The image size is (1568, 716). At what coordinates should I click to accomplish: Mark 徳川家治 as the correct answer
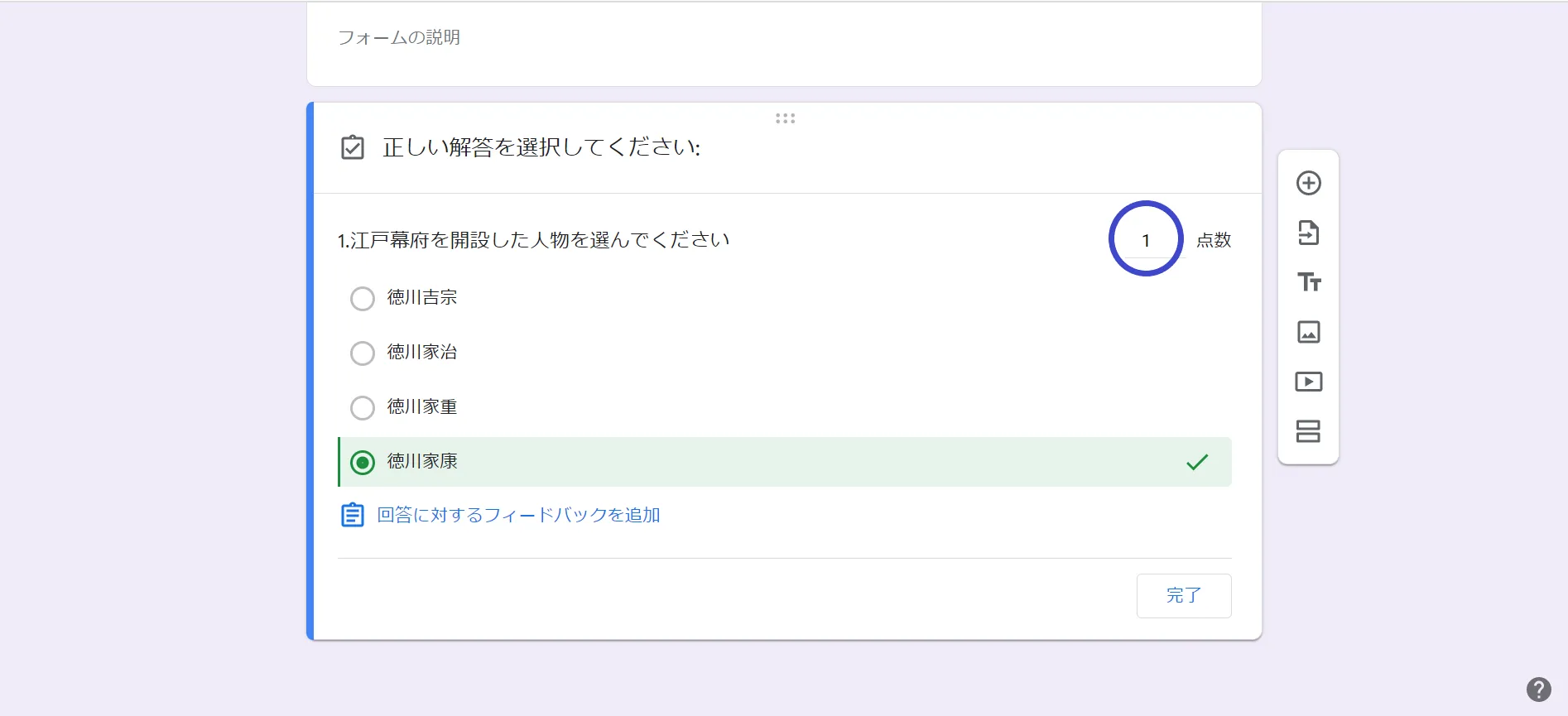pyautogui.click(x=363, y=353)
